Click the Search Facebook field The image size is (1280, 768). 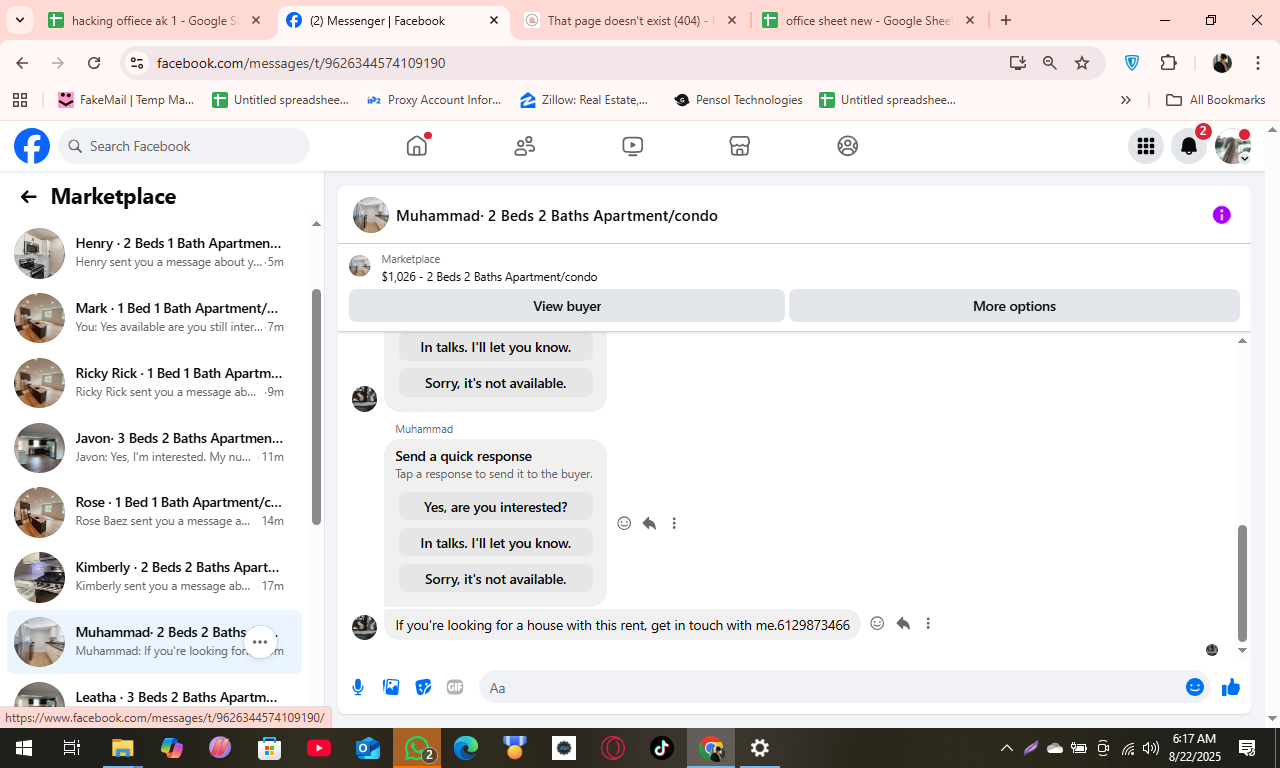pos(184,146)
